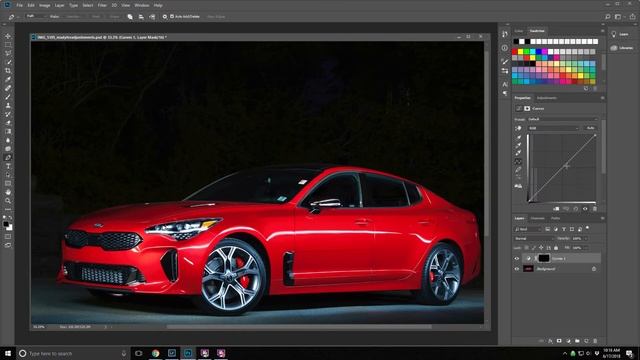This screenshot has height=360, width=640.
Task: Create new group folder in Layers panel
Action: click(577, 341)
